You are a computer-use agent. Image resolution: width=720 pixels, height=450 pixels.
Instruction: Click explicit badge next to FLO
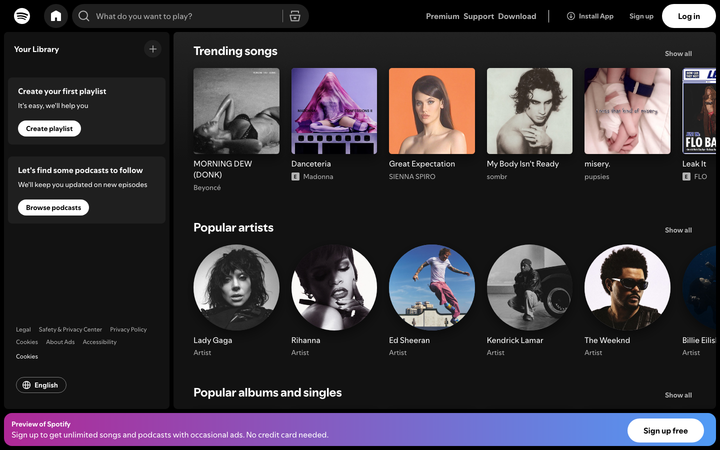[686, 176]
